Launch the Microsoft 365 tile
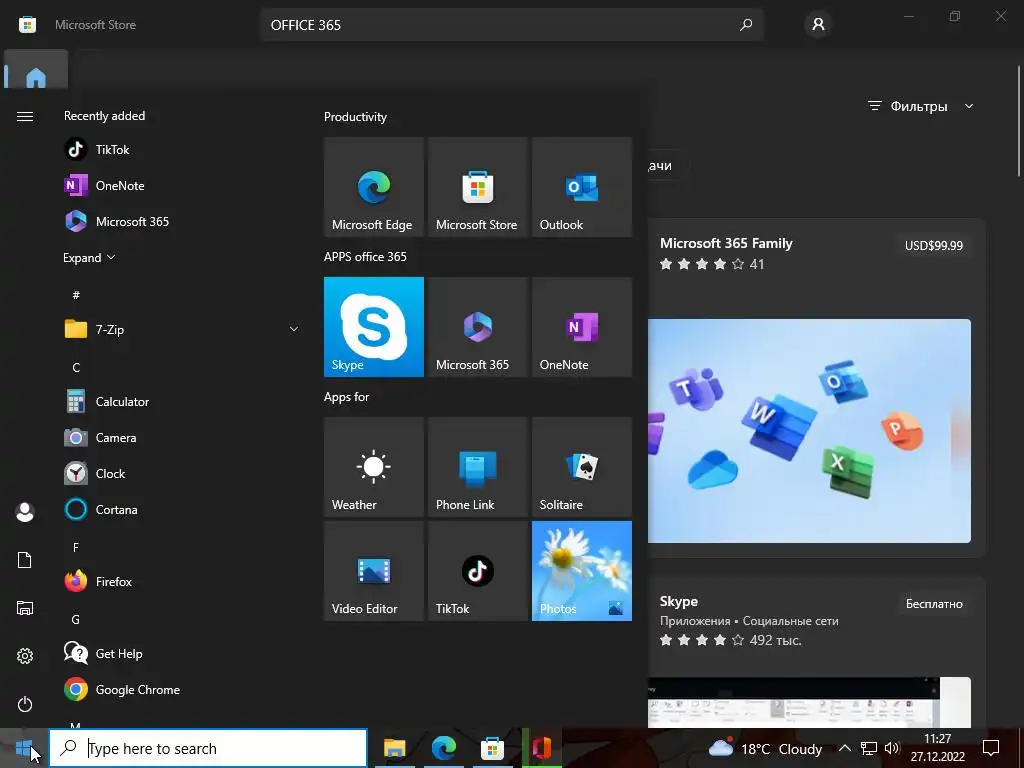 (x=477, y=327)
